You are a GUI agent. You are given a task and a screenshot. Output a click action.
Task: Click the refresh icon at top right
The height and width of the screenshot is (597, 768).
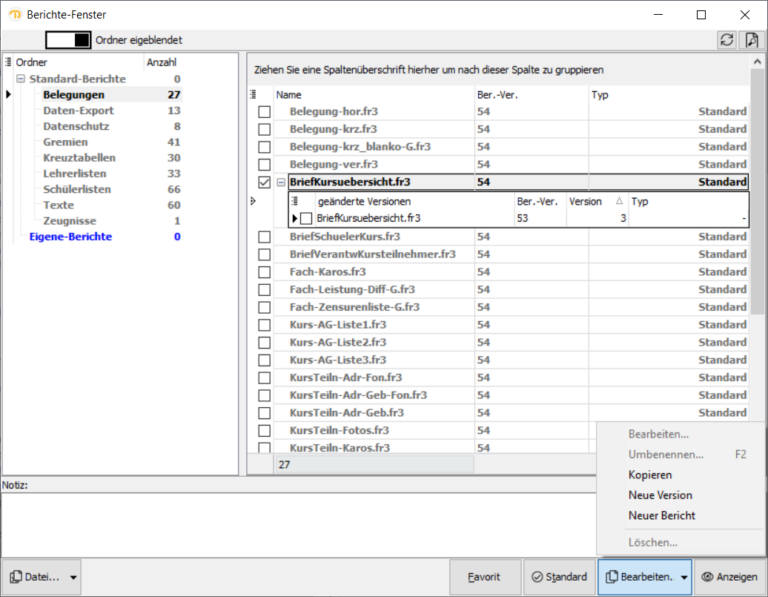(x=727, y=40)
